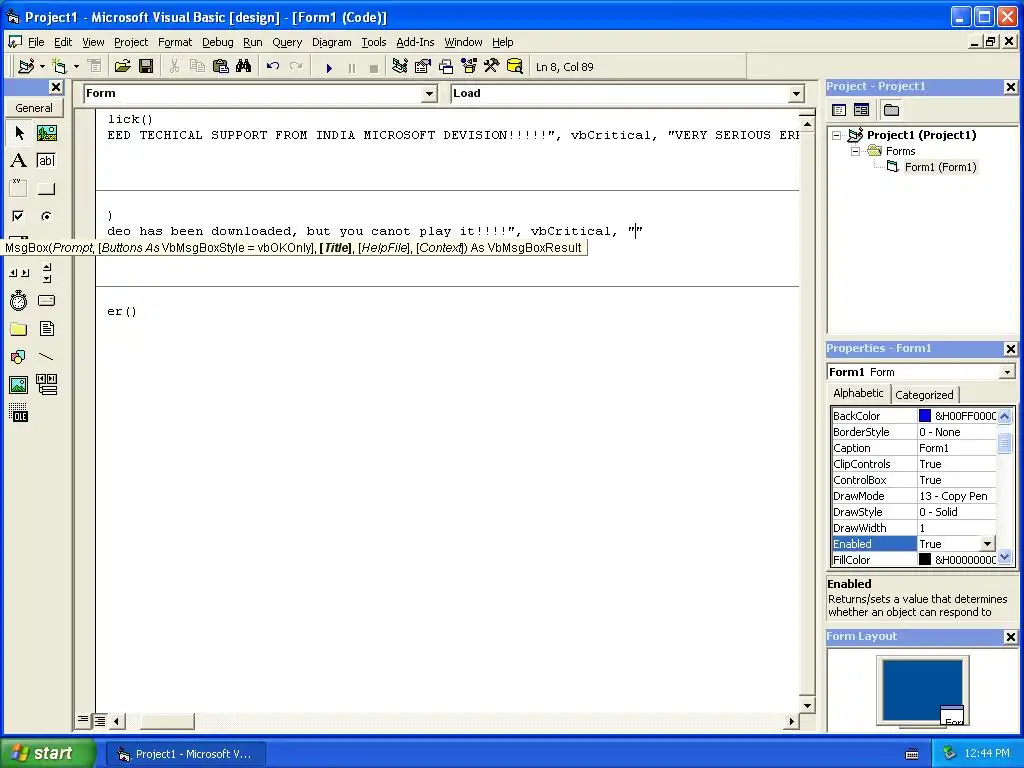Click the Form Layout Window toolbar icon
1024x768 pixels.
click(x=446, y=67)
